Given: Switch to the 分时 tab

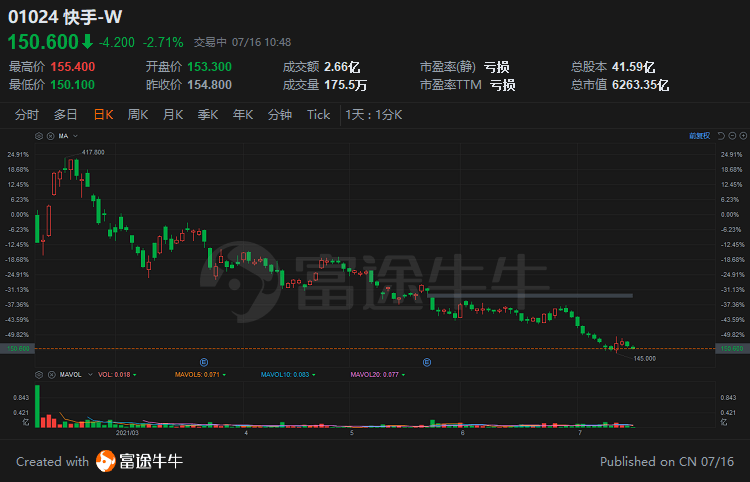Looking at the screenshot, I should point(27,115).
